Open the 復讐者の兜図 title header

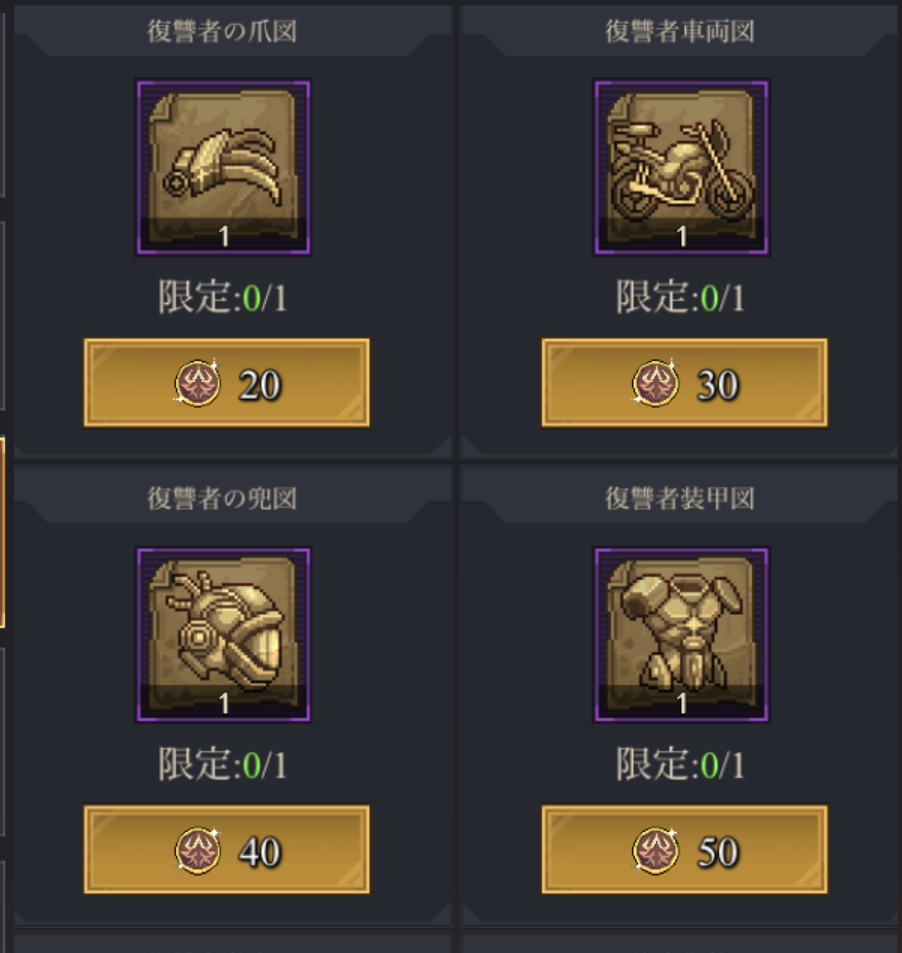click(x=222, y=498)
